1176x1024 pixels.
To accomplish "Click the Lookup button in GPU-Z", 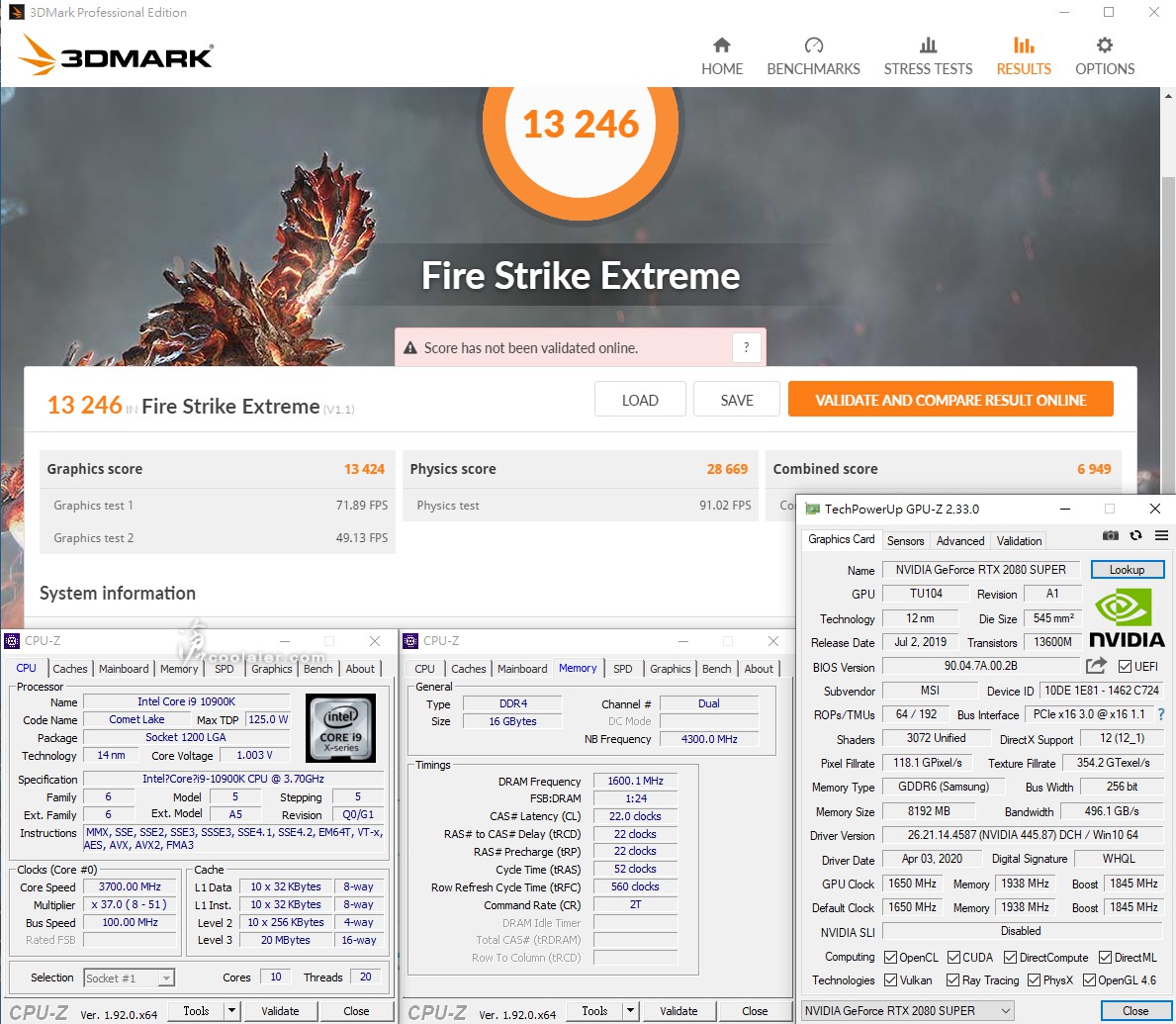I will pyautogui.click(x=1127, y=570).
